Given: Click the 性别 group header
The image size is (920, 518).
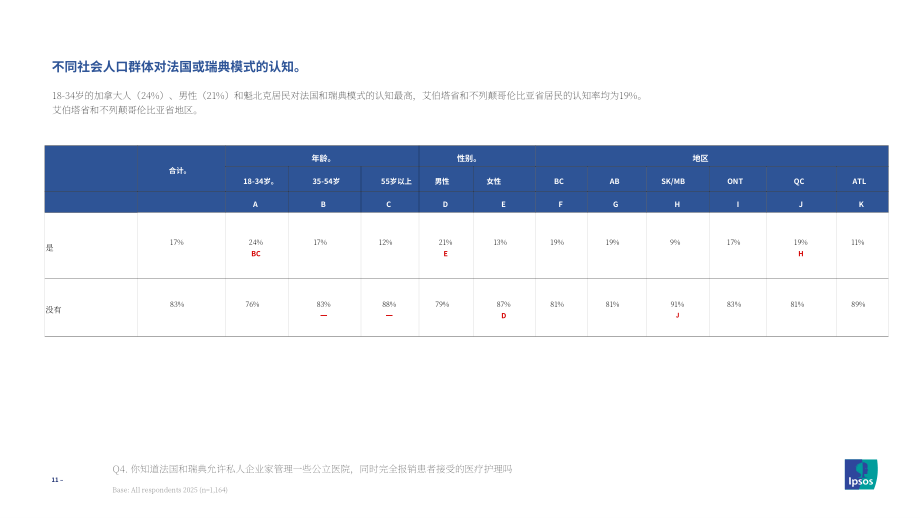Looking at the screenshot, I should pyautogui.click(x=466, y=158).
